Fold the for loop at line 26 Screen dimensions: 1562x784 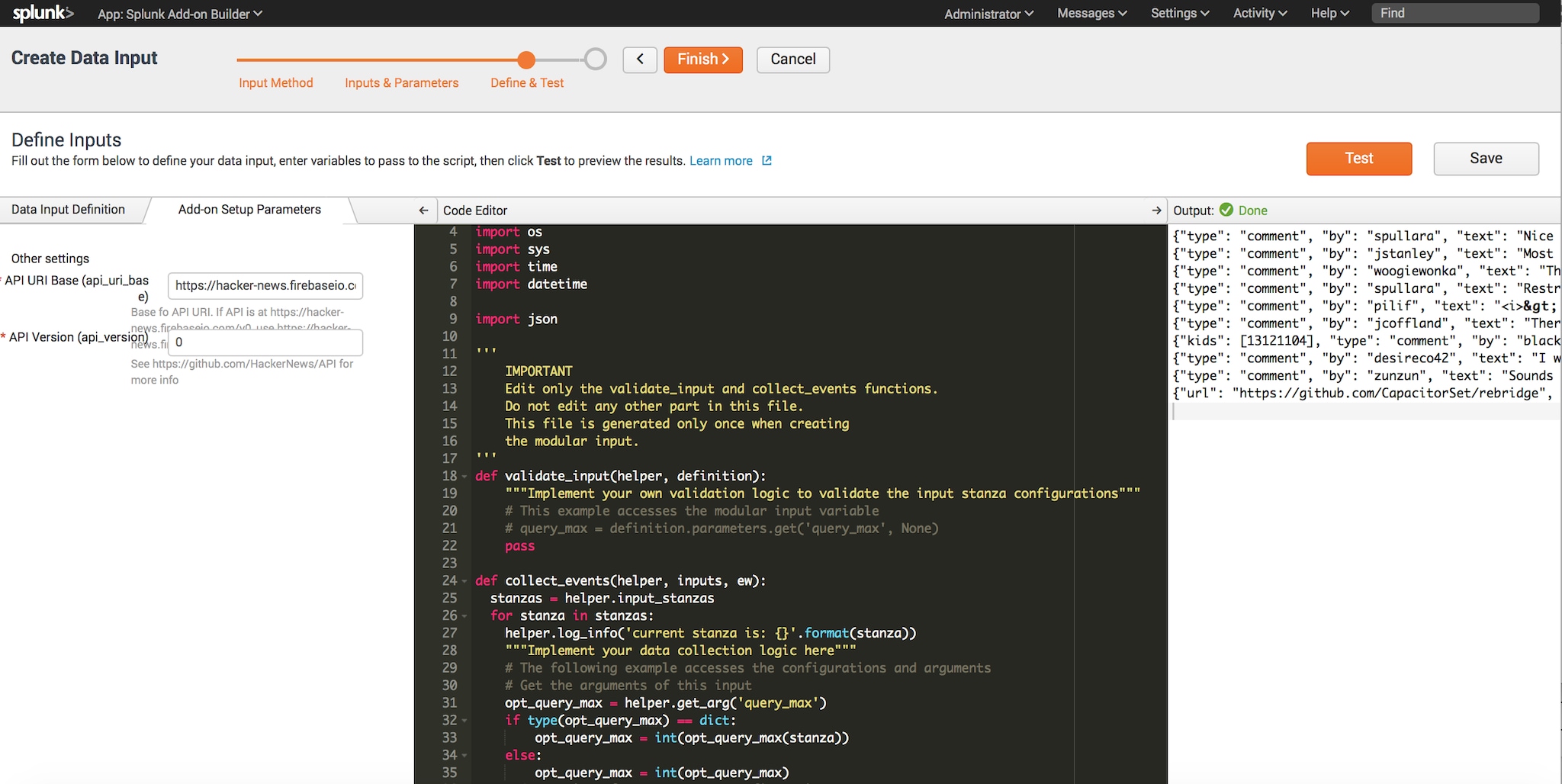(x=464, y=616)
